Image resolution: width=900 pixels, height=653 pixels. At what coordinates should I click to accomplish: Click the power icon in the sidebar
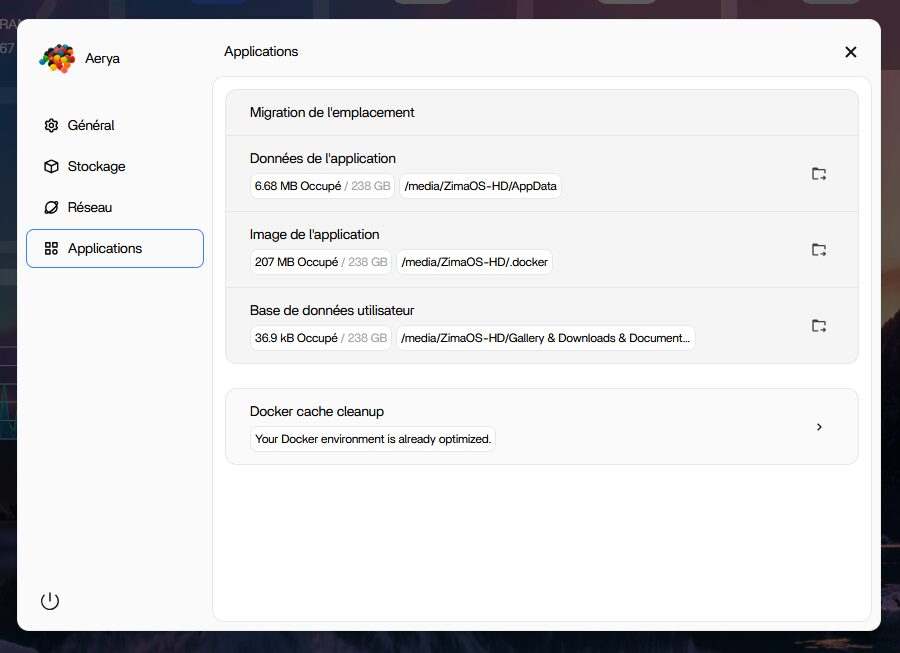coord(50,601)
